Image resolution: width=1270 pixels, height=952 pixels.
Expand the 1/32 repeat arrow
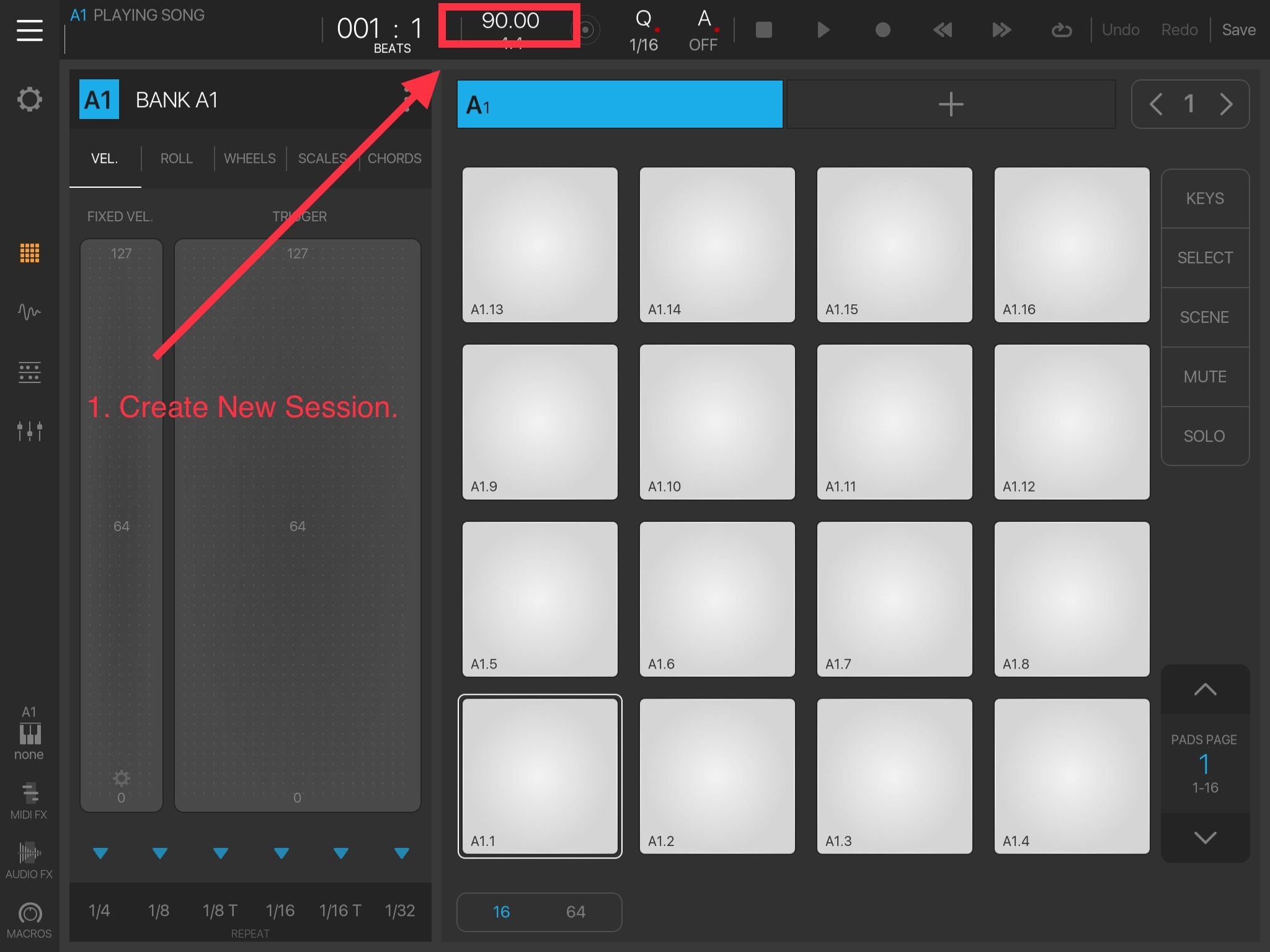click(x=401, y=853)
